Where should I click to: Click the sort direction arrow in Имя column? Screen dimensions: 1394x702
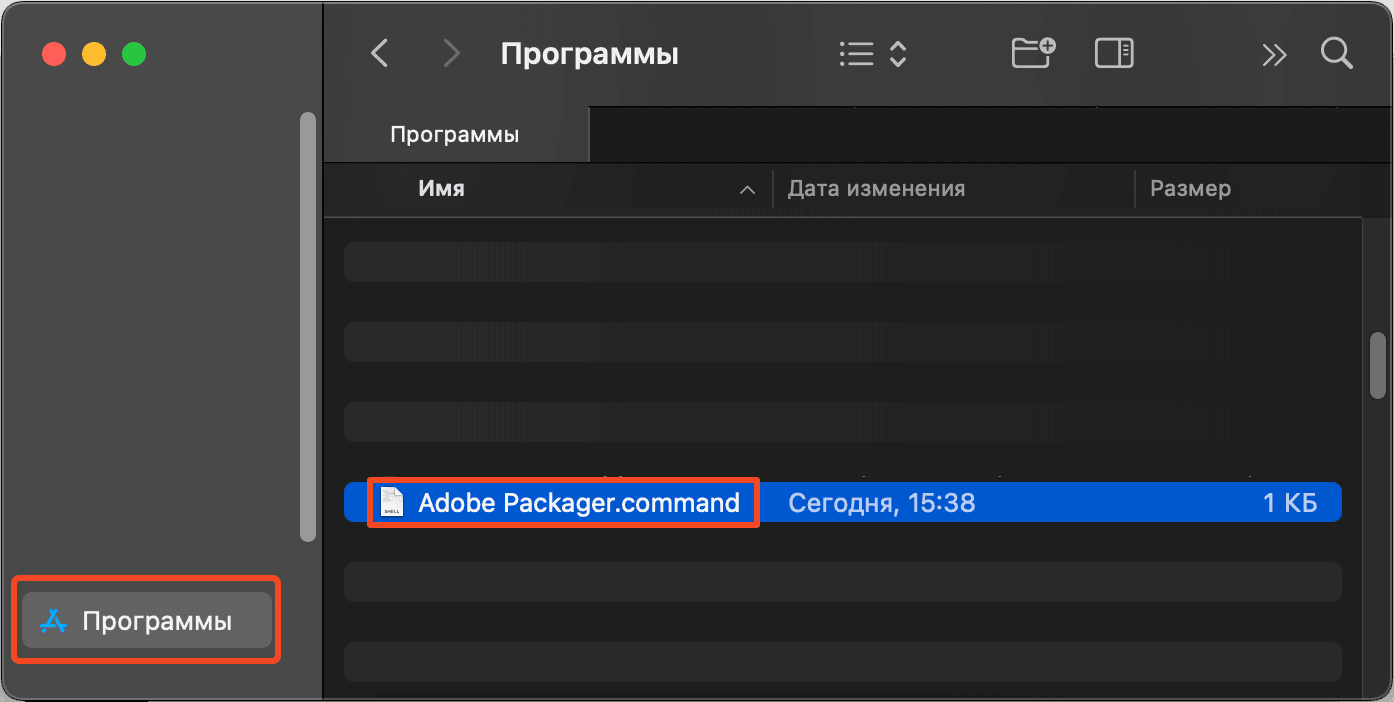[x=746, y=189]
